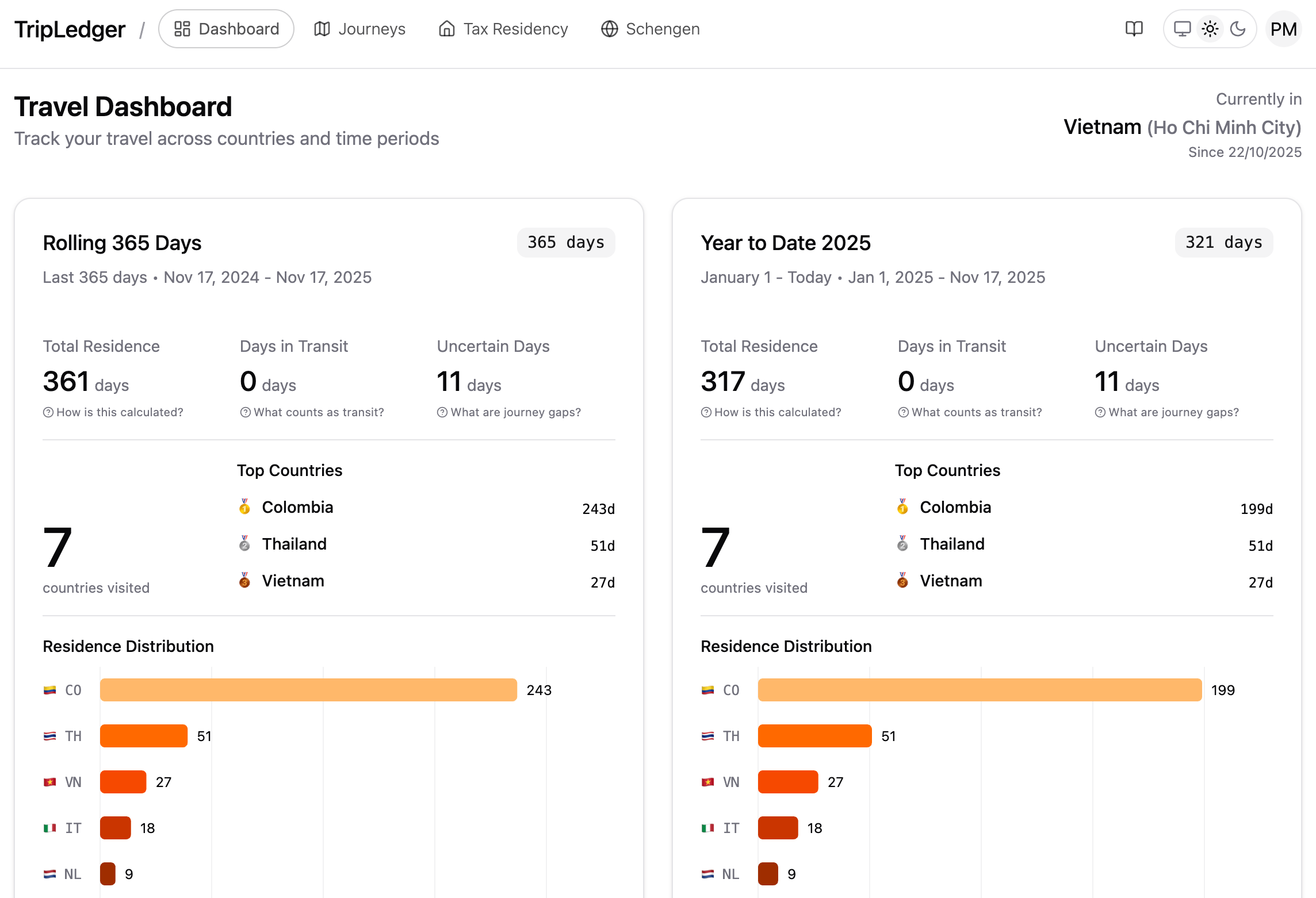1316x898 pixels.
Task: Click the "365 days" badge on Rolling card
Action: pyautogui.click(x=565, y=242)
